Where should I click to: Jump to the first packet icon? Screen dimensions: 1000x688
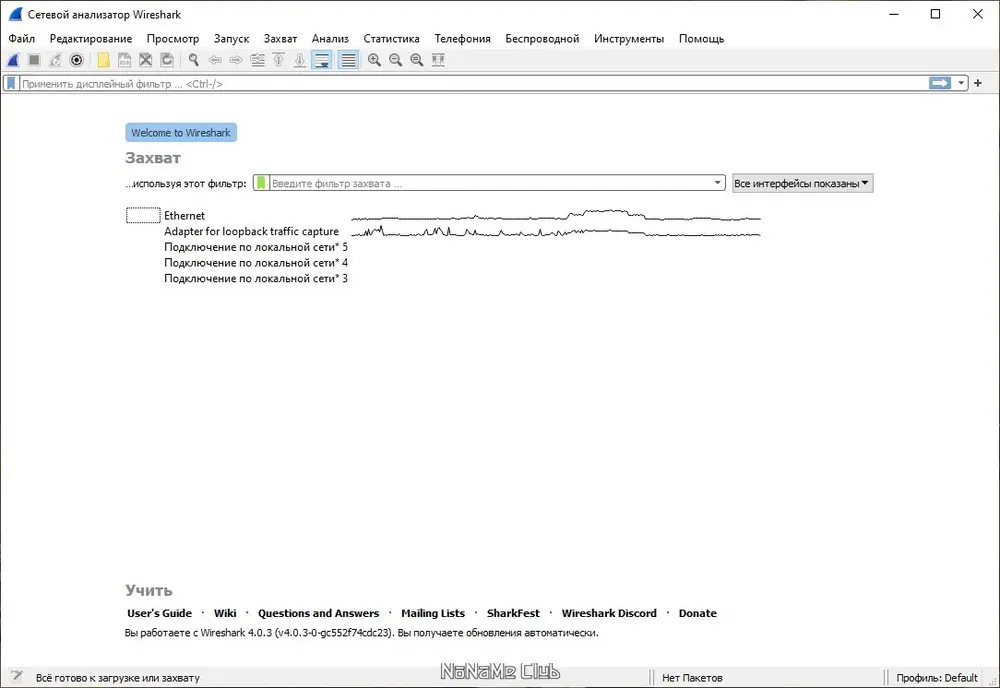(x=279, y=60)
